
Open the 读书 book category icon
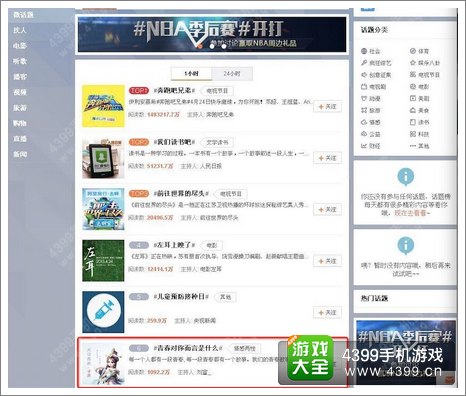tap(413, 122)
